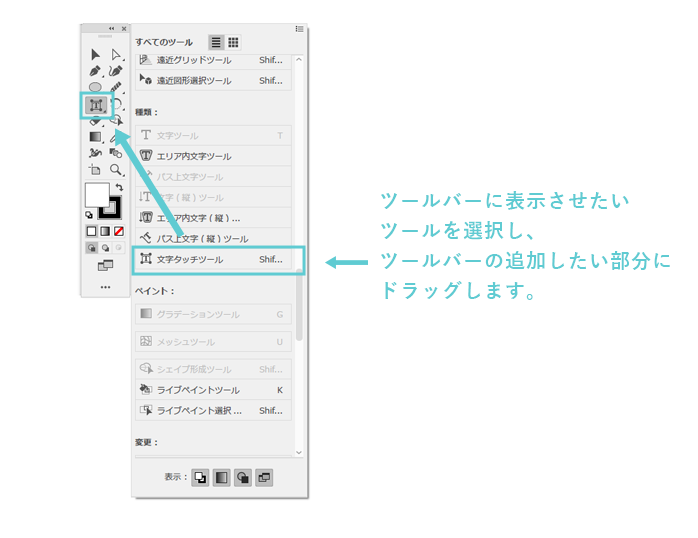Select the Gradient tool in toolbar
The image size is (698, 538).
[96, 137]
